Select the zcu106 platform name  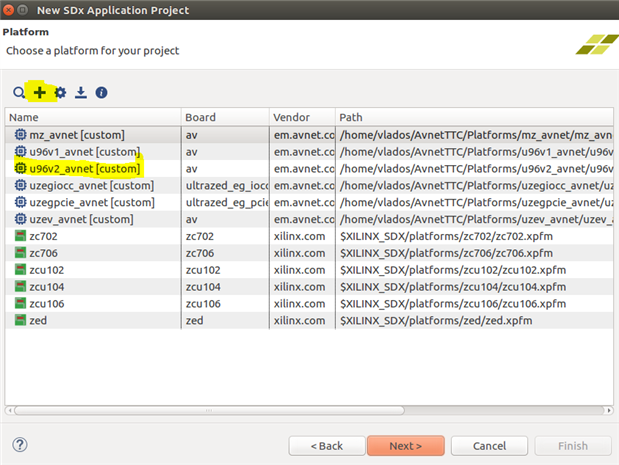pyautogui.click(x=47, y=304)
